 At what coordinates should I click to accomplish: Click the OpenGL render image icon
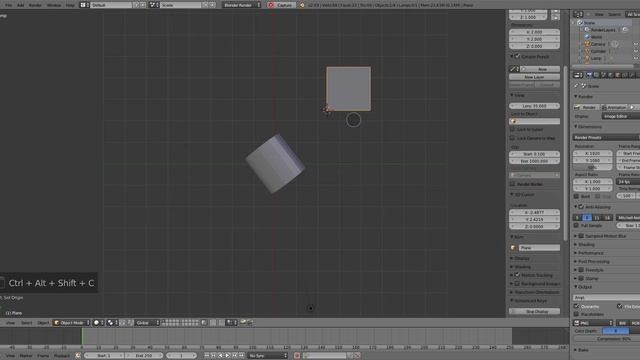[x=243, y=323]
